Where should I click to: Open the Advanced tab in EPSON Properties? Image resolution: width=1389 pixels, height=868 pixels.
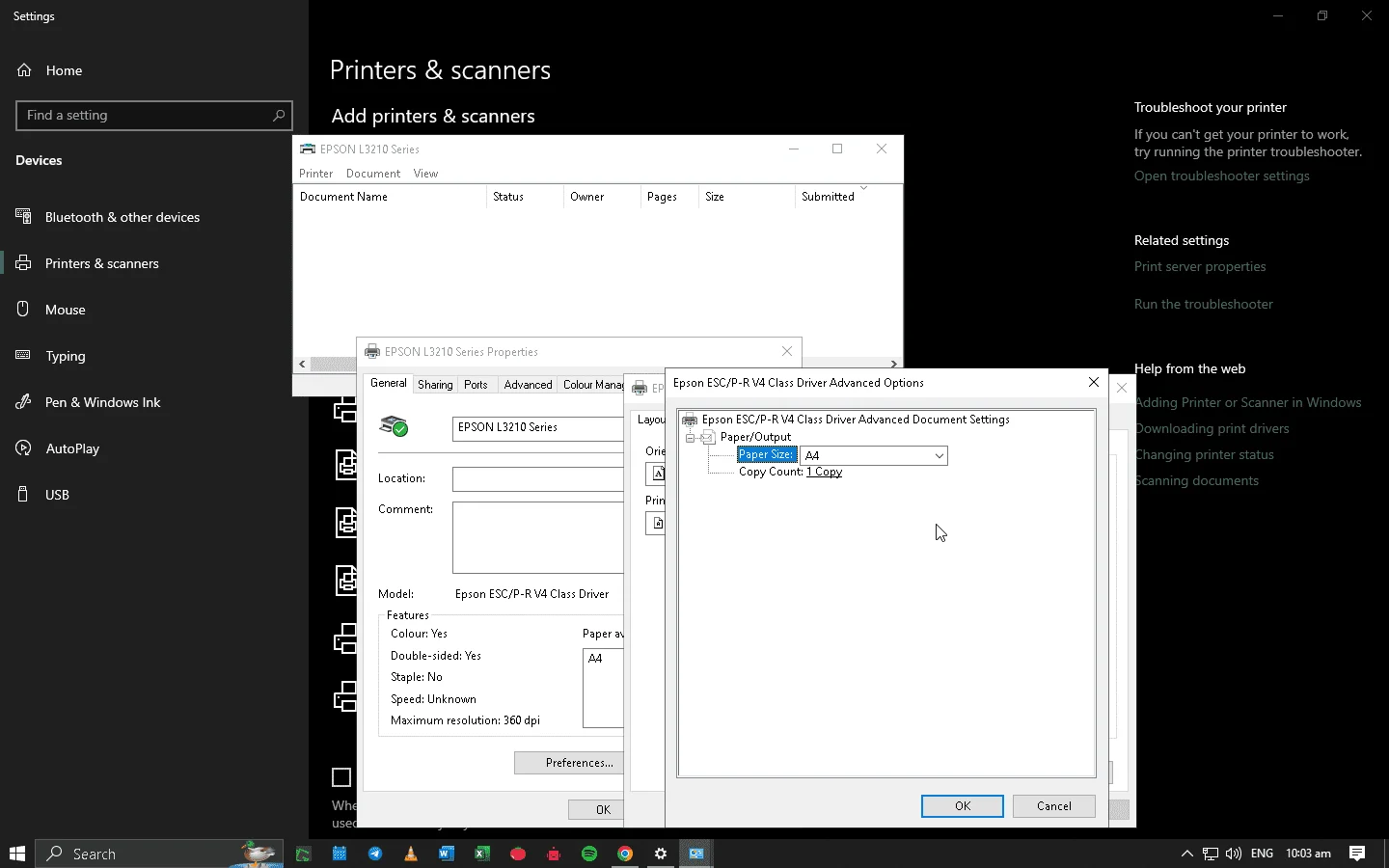(x=528, y=385)
